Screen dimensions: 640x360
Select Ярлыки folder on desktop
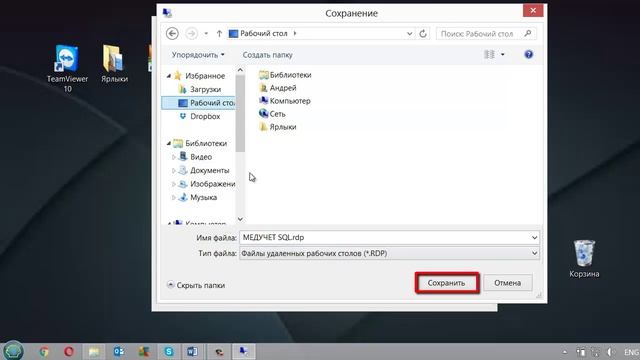pyautogui.click(x=115, y=64)
